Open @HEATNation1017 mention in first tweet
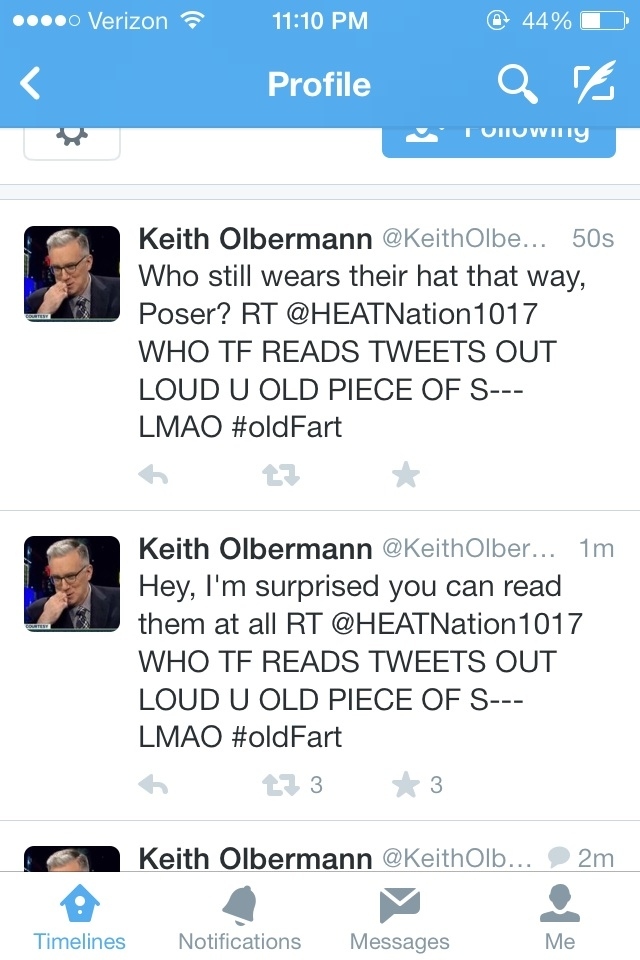The height and width of the screenshot is (960, 640). pyautogui.click(x=412, y=314)
